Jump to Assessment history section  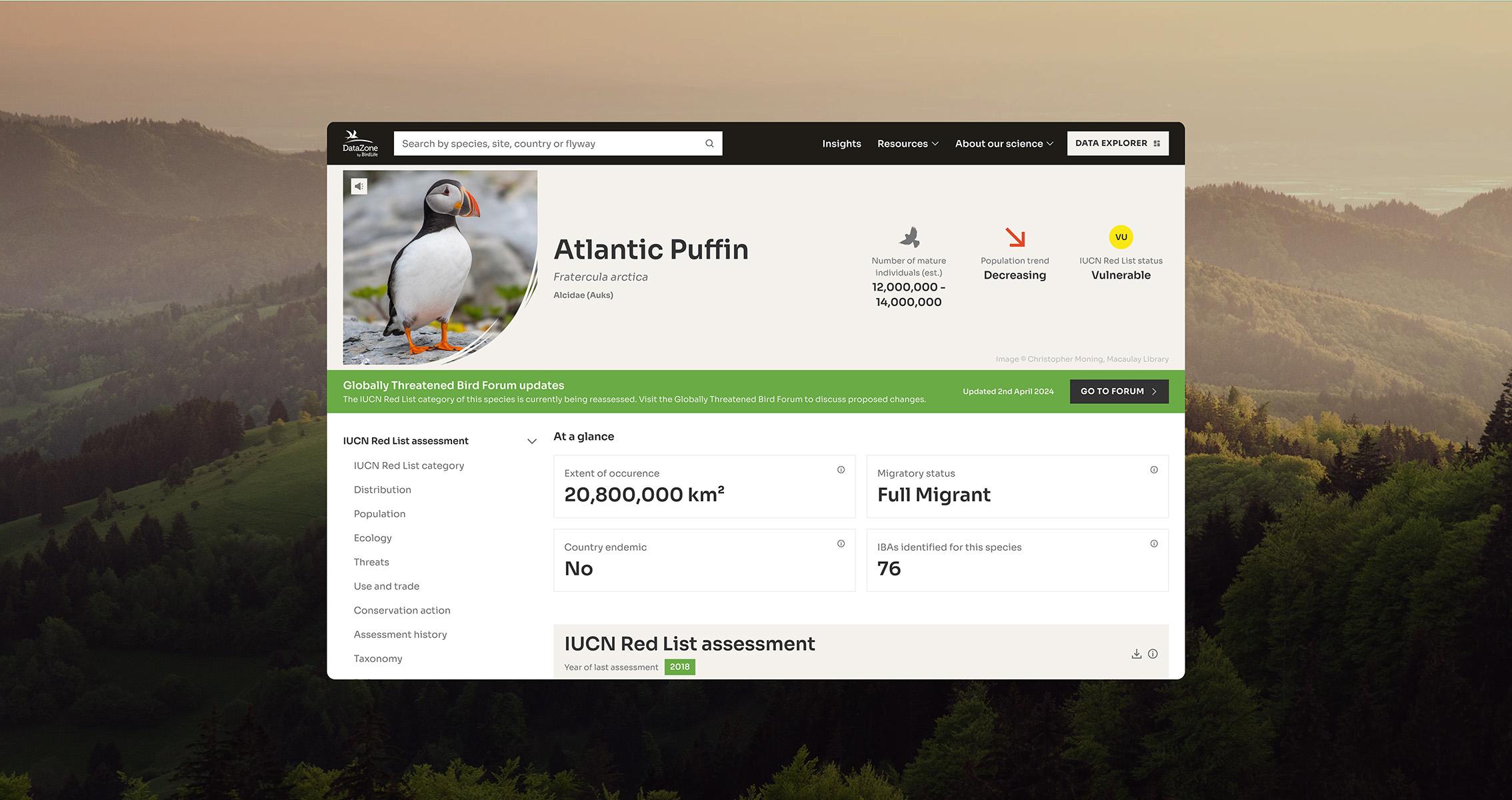400,634
